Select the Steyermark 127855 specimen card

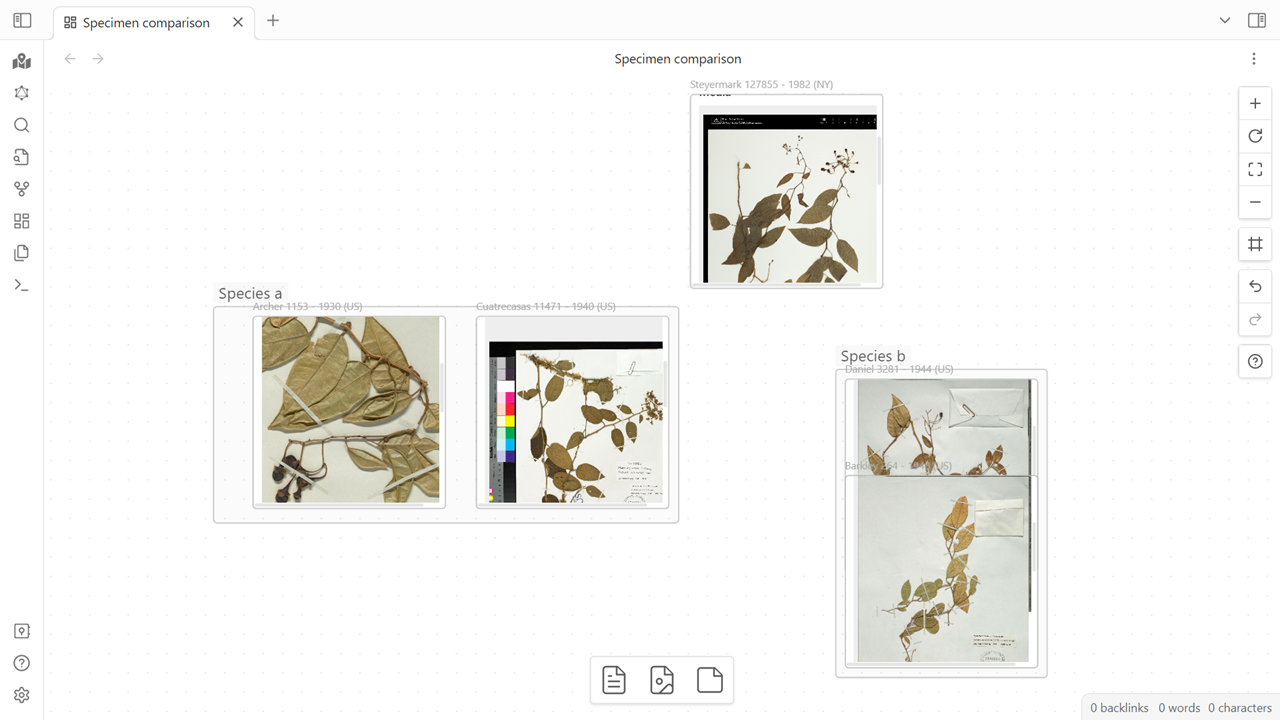coord(786,191)
